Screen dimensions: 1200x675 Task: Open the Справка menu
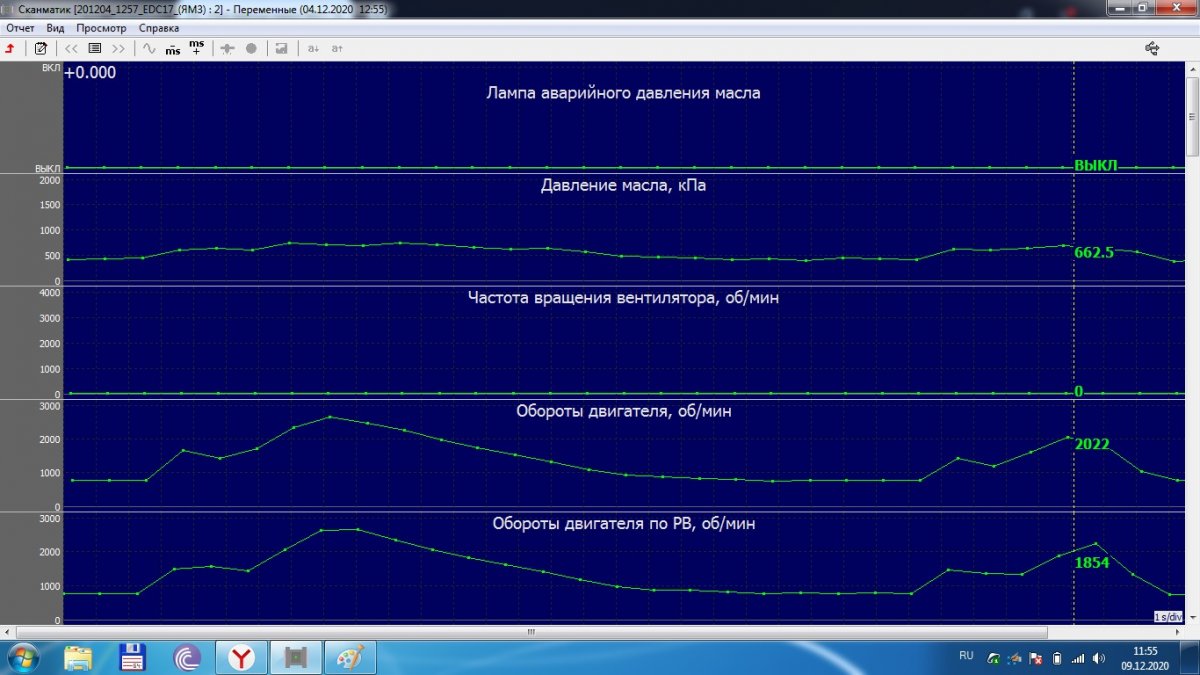(158, 28)
